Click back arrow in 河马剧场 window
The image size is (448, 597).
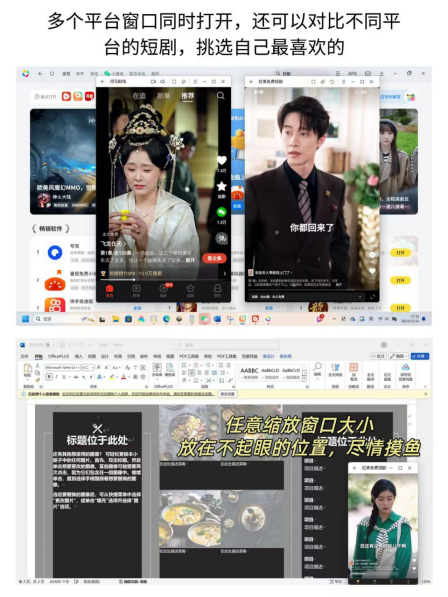(x=102, y=81)
